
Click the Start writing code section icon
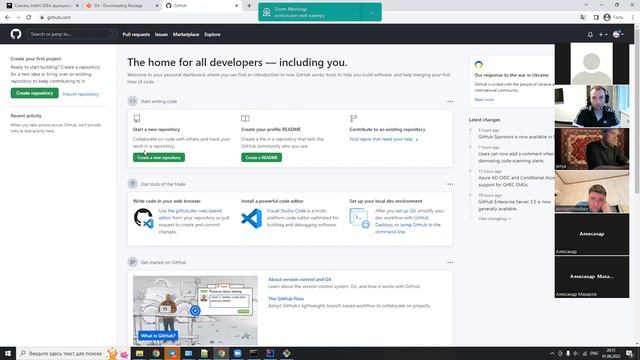point(133,101)
